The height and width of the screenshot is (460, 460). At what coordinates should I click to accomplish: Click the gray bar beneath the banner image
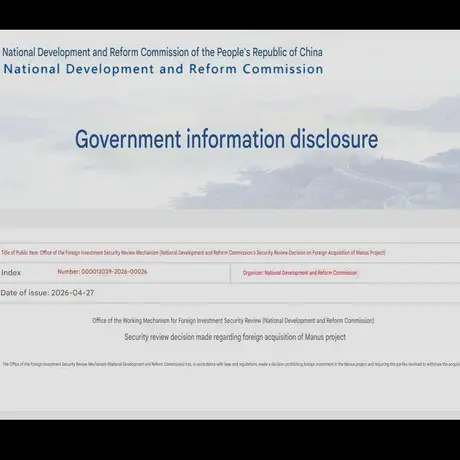point(230,219)
